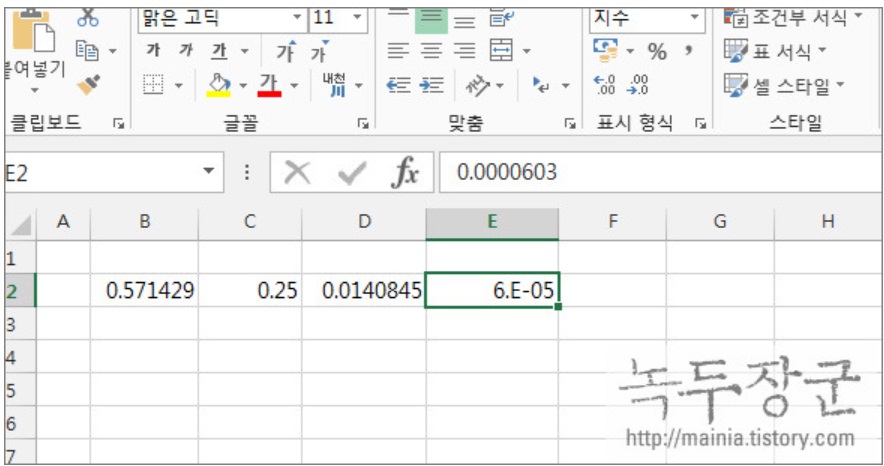Decrease decimal places

click(638, 85)
